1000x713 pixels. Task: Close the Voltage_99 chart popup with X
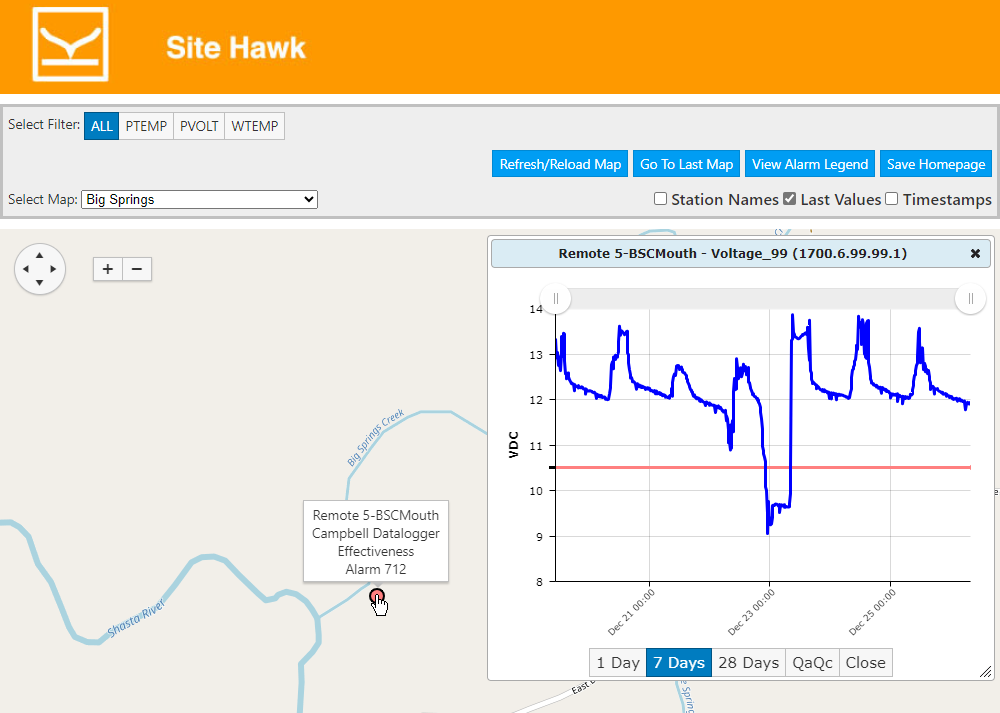(975, 254)
